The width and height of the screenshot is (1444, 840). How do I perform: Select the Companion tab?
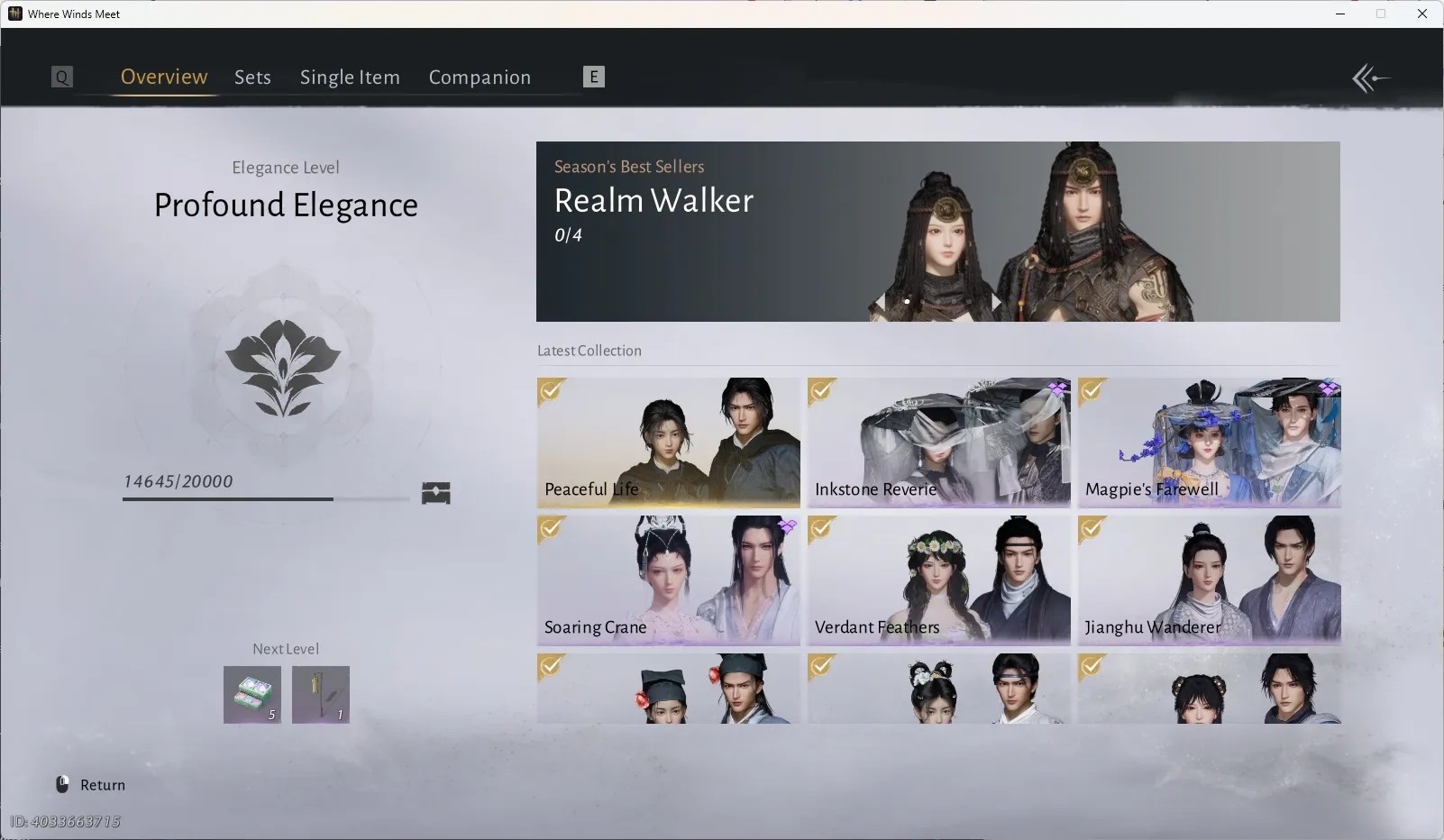[x=480, y=78]
